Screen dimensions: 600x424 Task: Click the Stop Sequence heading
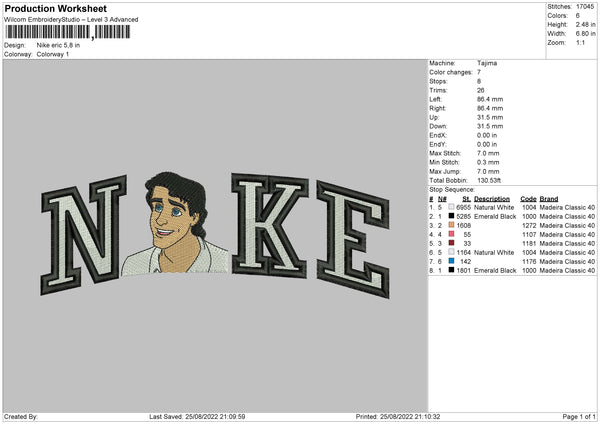pyautogui.click(x=452, y=190)
